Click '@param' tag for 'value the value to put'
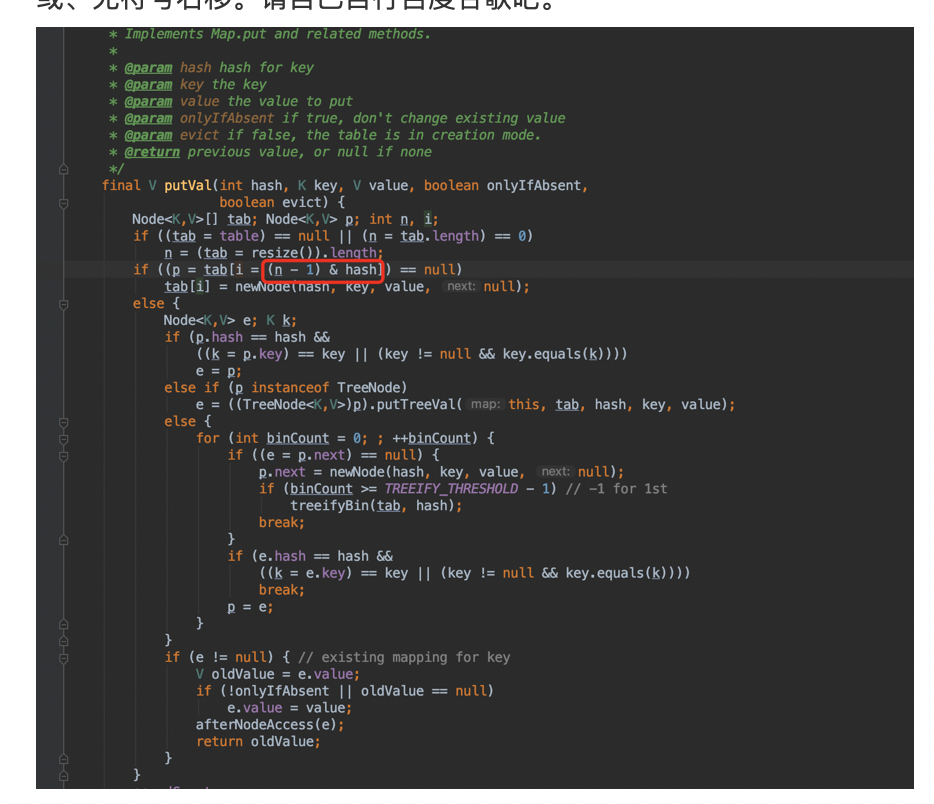934x804 pixels. (x=148, y=101)
